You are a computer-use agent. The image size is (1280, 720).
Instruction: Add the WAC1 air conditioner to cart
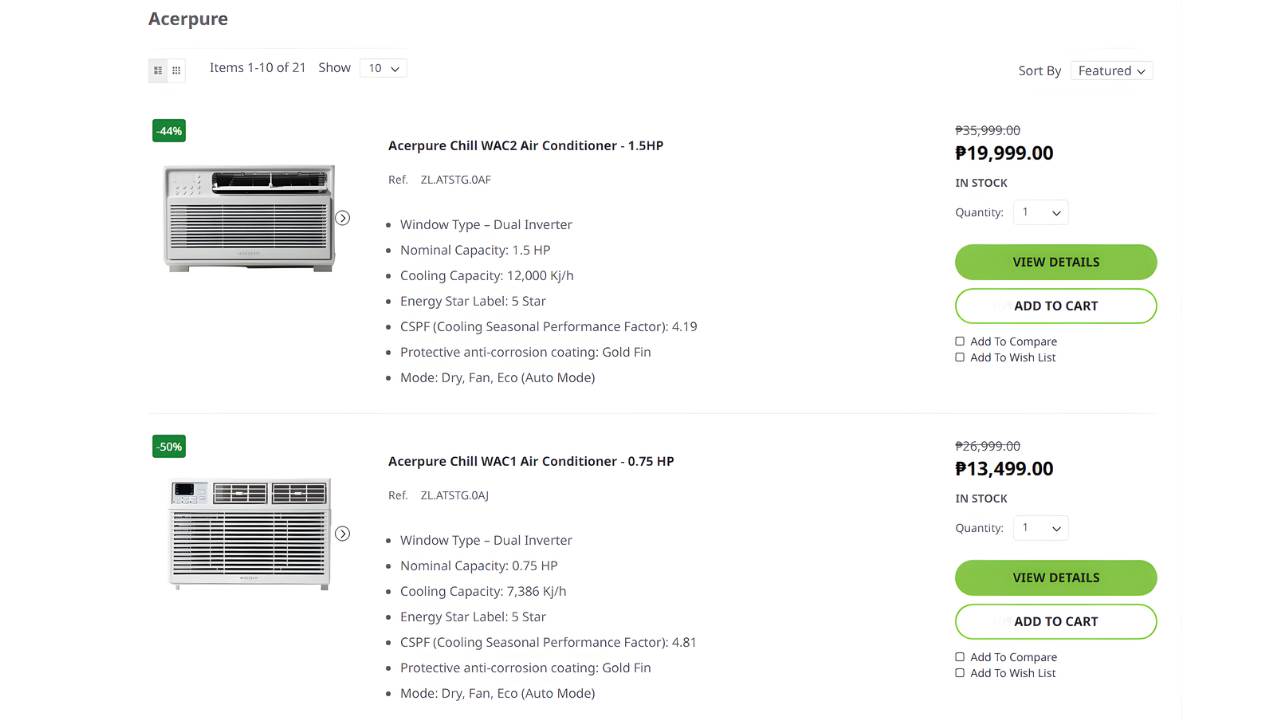(1056, 621)
